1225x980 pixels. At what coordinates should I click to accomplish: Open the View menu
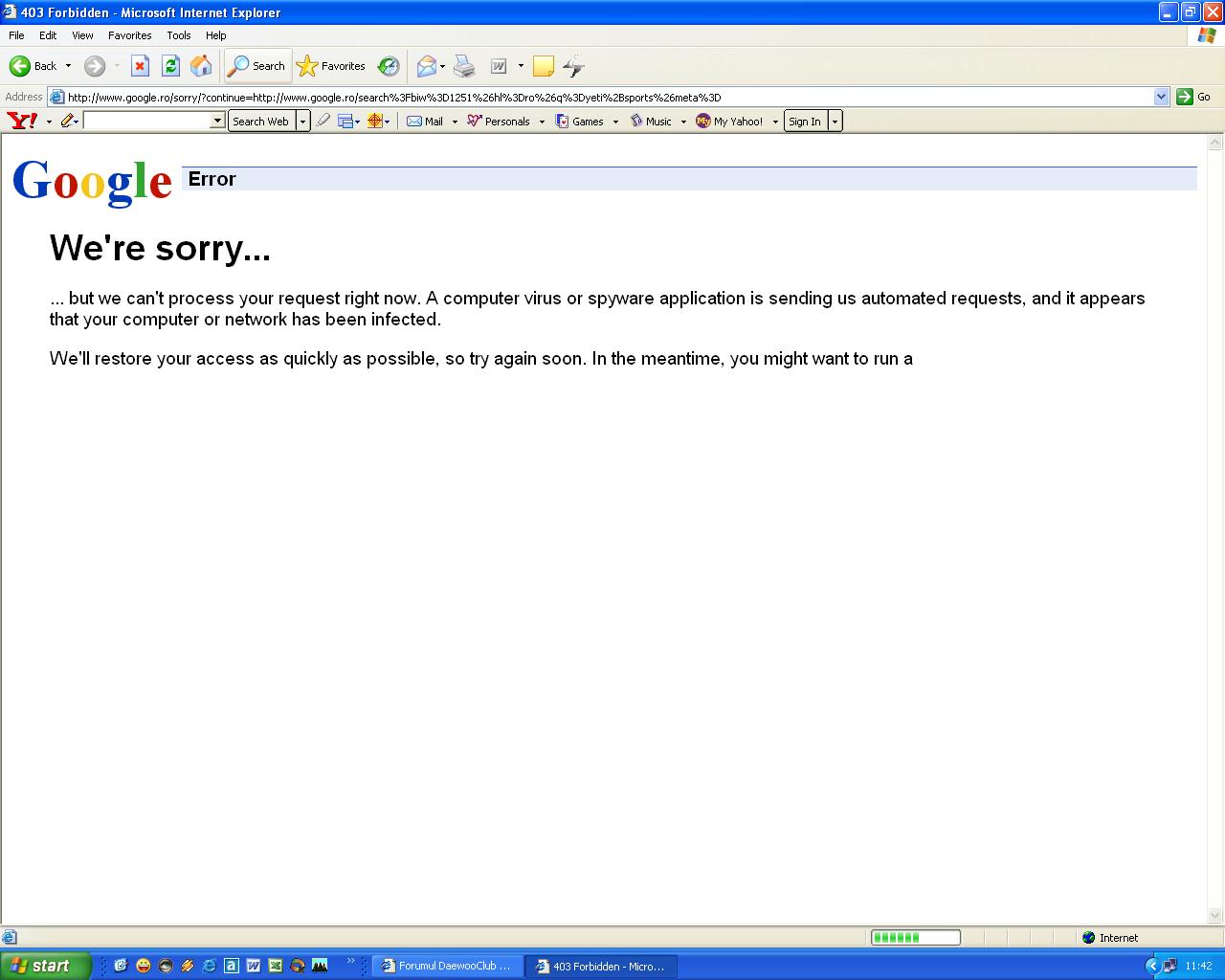(x=82, y=35)
